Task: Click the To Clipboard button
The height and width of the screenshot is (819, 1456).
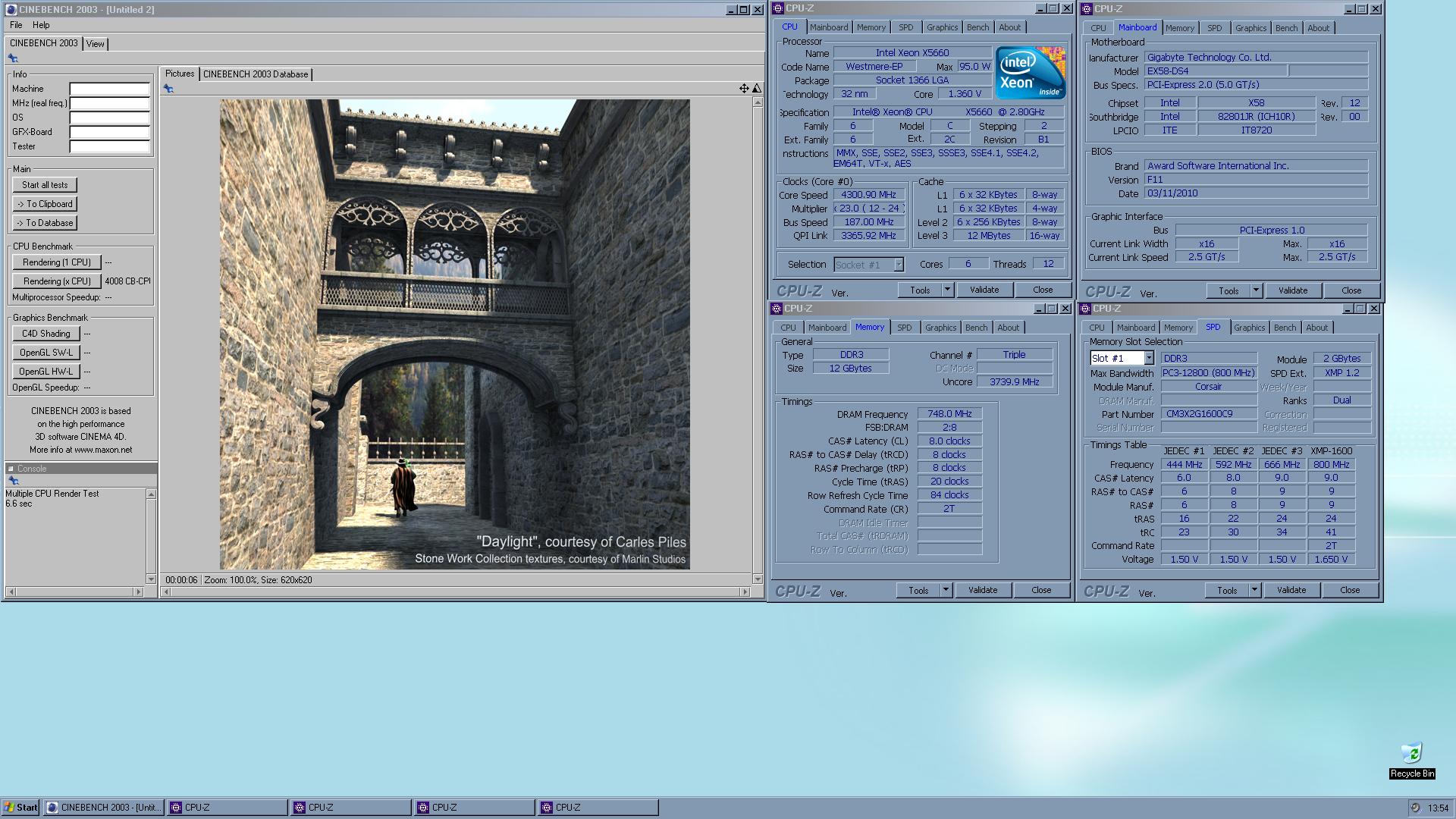Action: pyautogui.click(x=45, y=204)
